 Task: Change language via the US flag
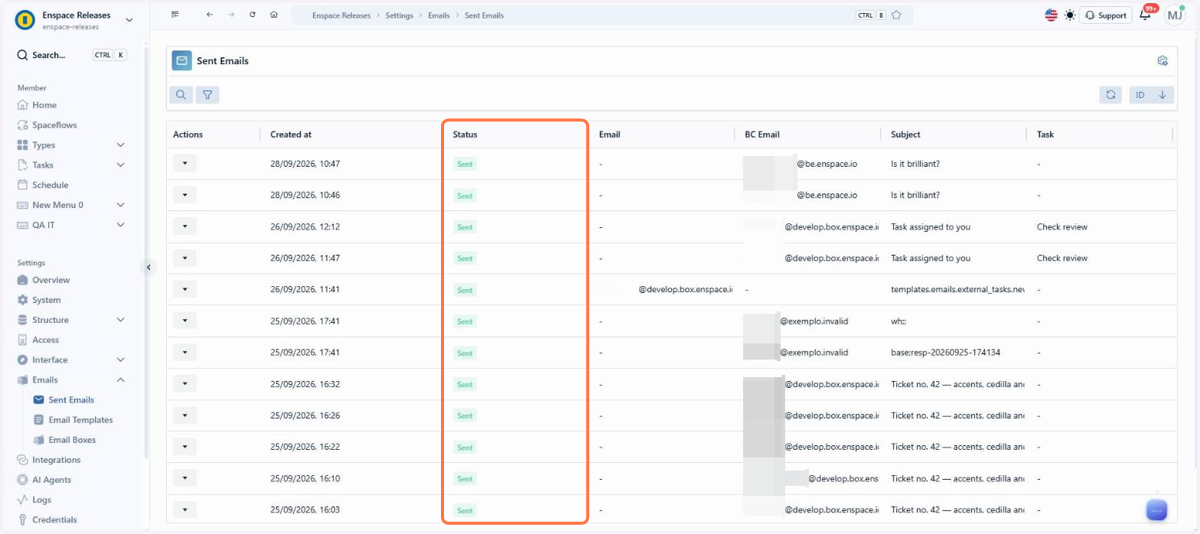tap(1051, 15)
